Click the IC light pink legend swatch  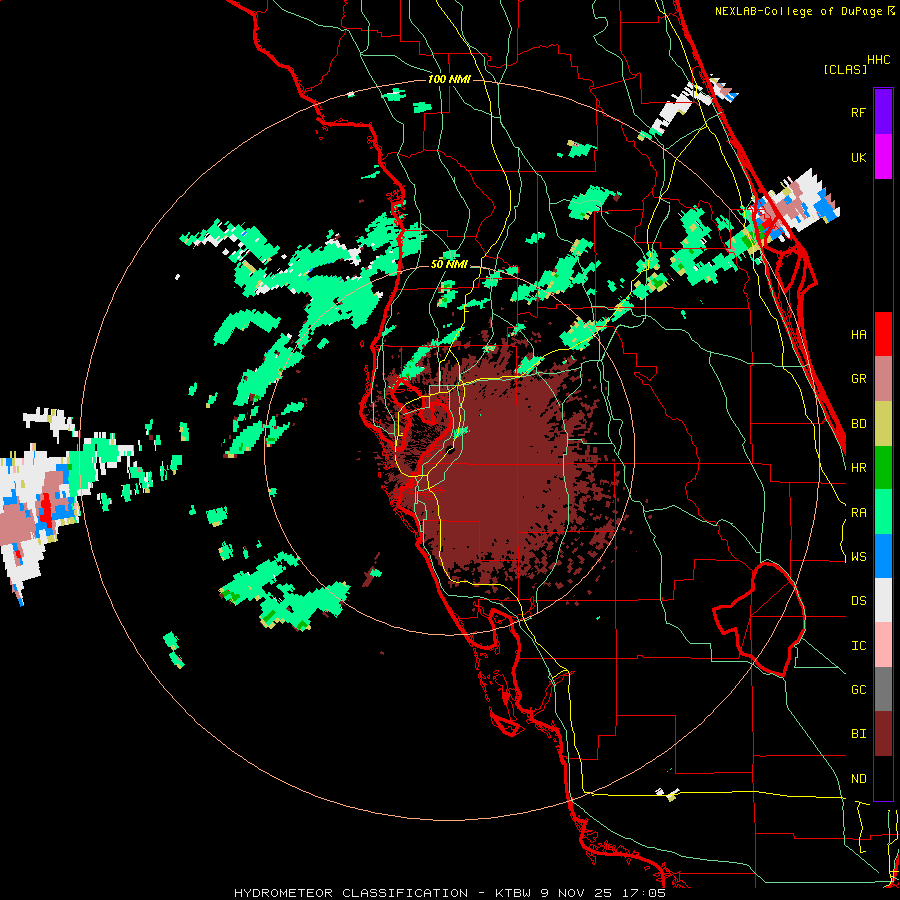pyautogui.click(x=883, y=645)
